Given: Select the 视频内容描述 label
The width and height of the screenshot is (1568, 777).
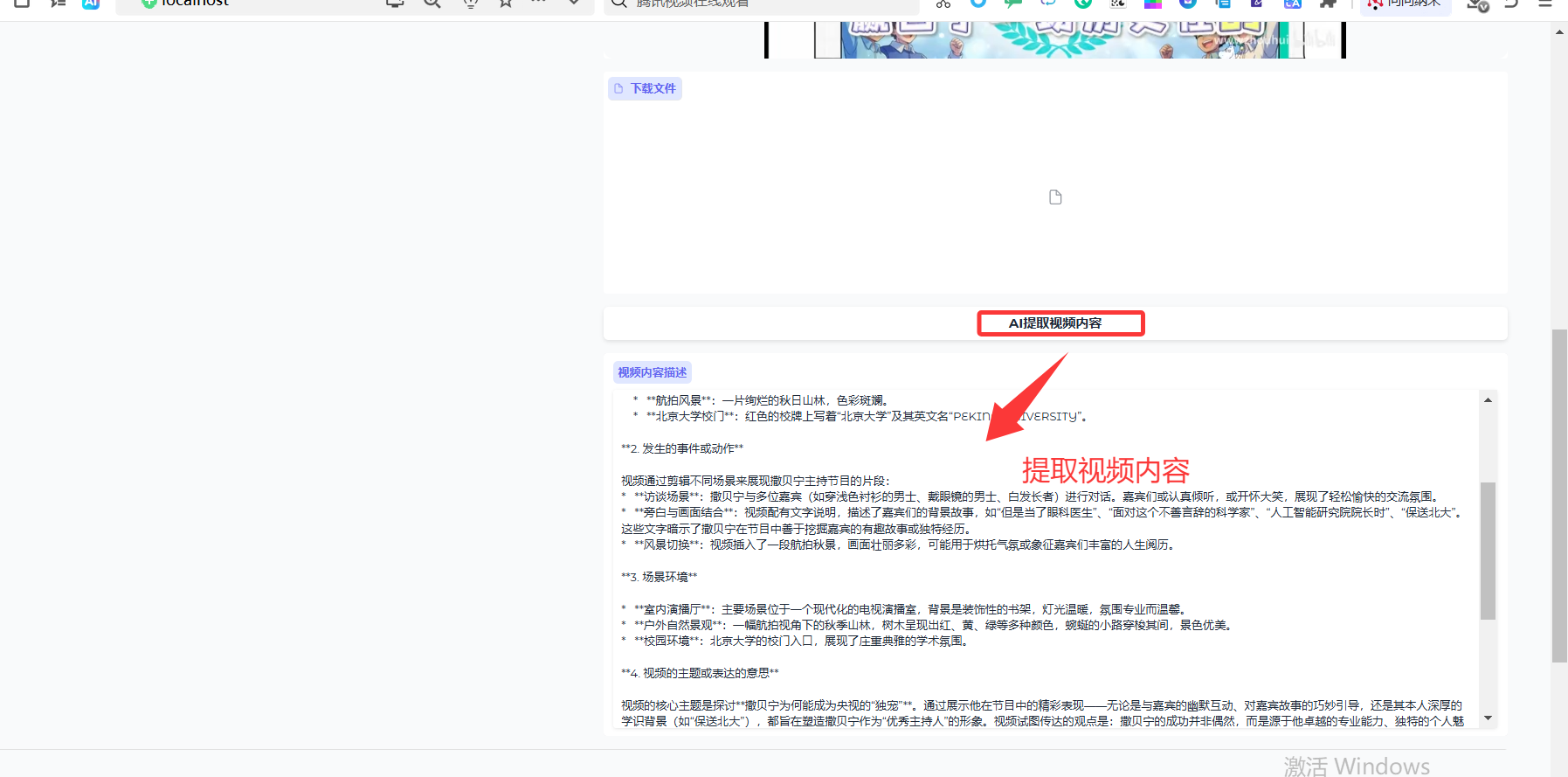Looking at the screenshot, I should click(x=652, y=372).
